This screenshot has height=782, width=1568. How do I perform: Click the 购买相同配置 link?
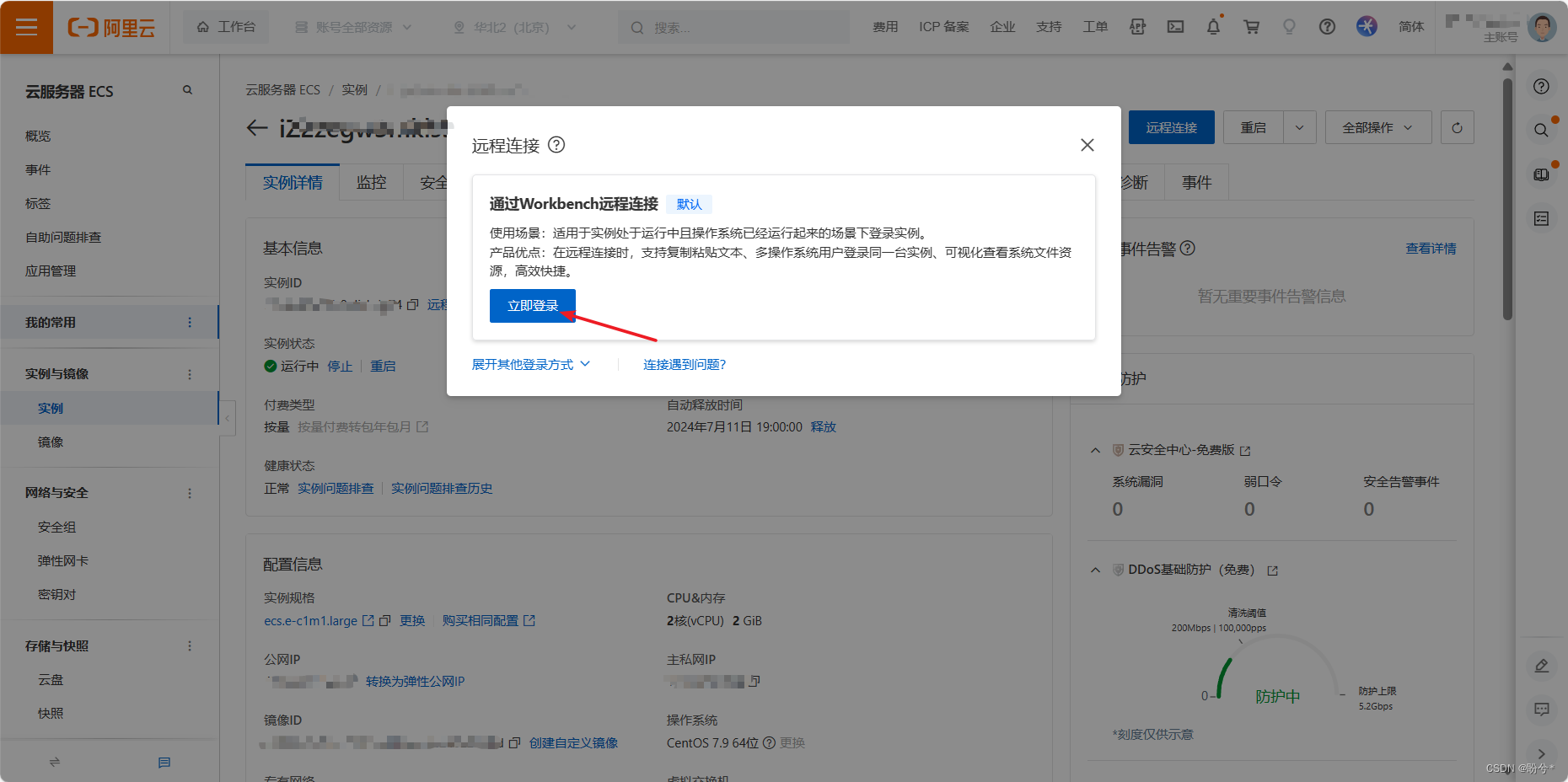click(481, 620)
